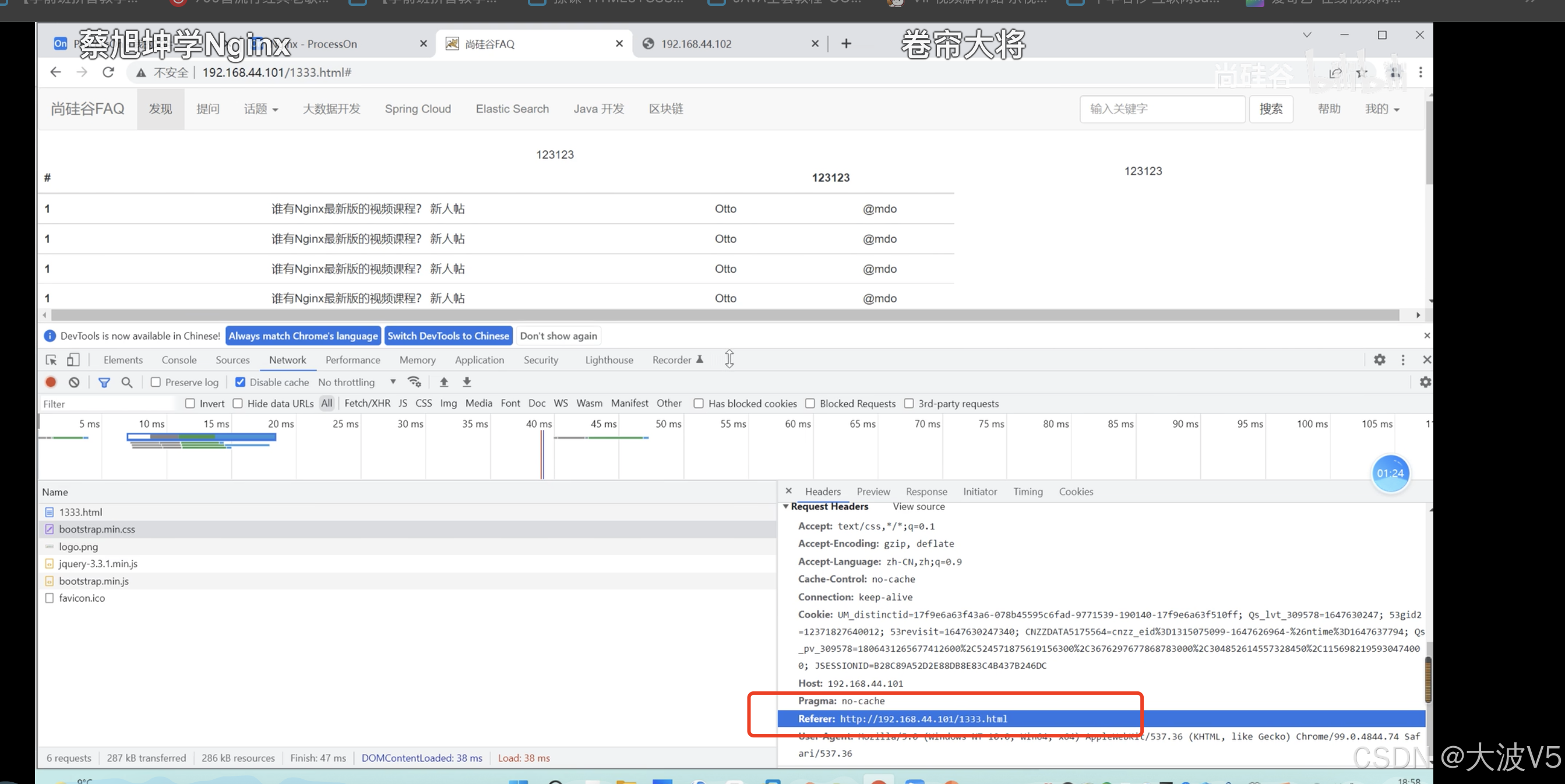Open the No throttling dropdown
This screenshot has width=1565, height=784.
[x=357, y=382]
